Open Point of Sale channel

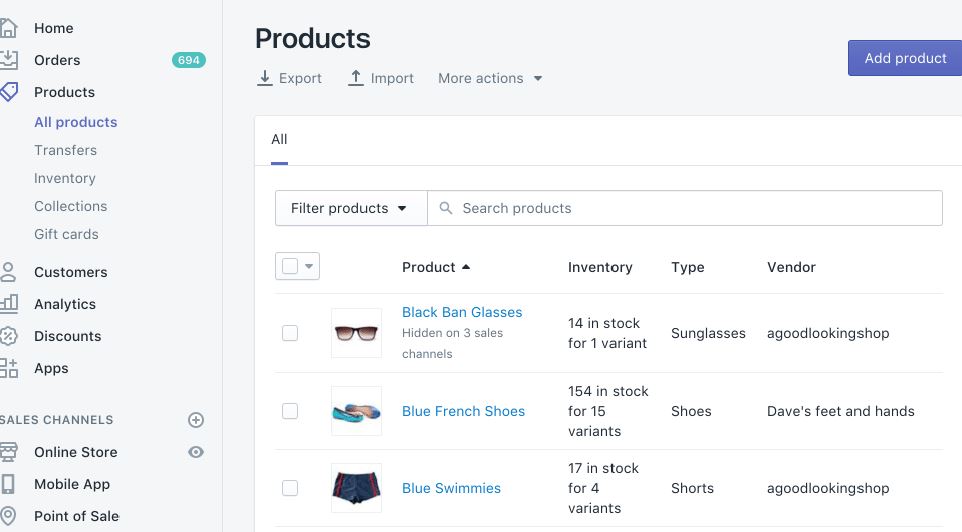pos(77,516)
